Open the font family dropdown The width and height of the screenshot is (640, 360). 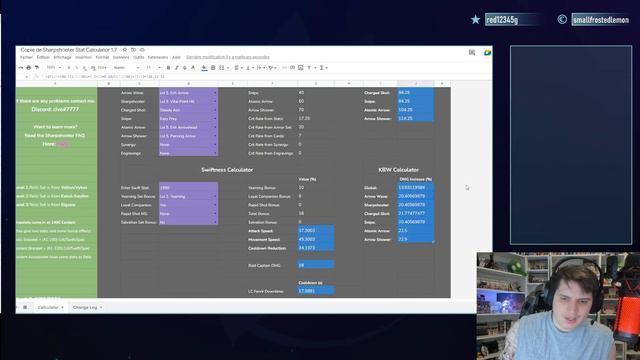point(127,68)
